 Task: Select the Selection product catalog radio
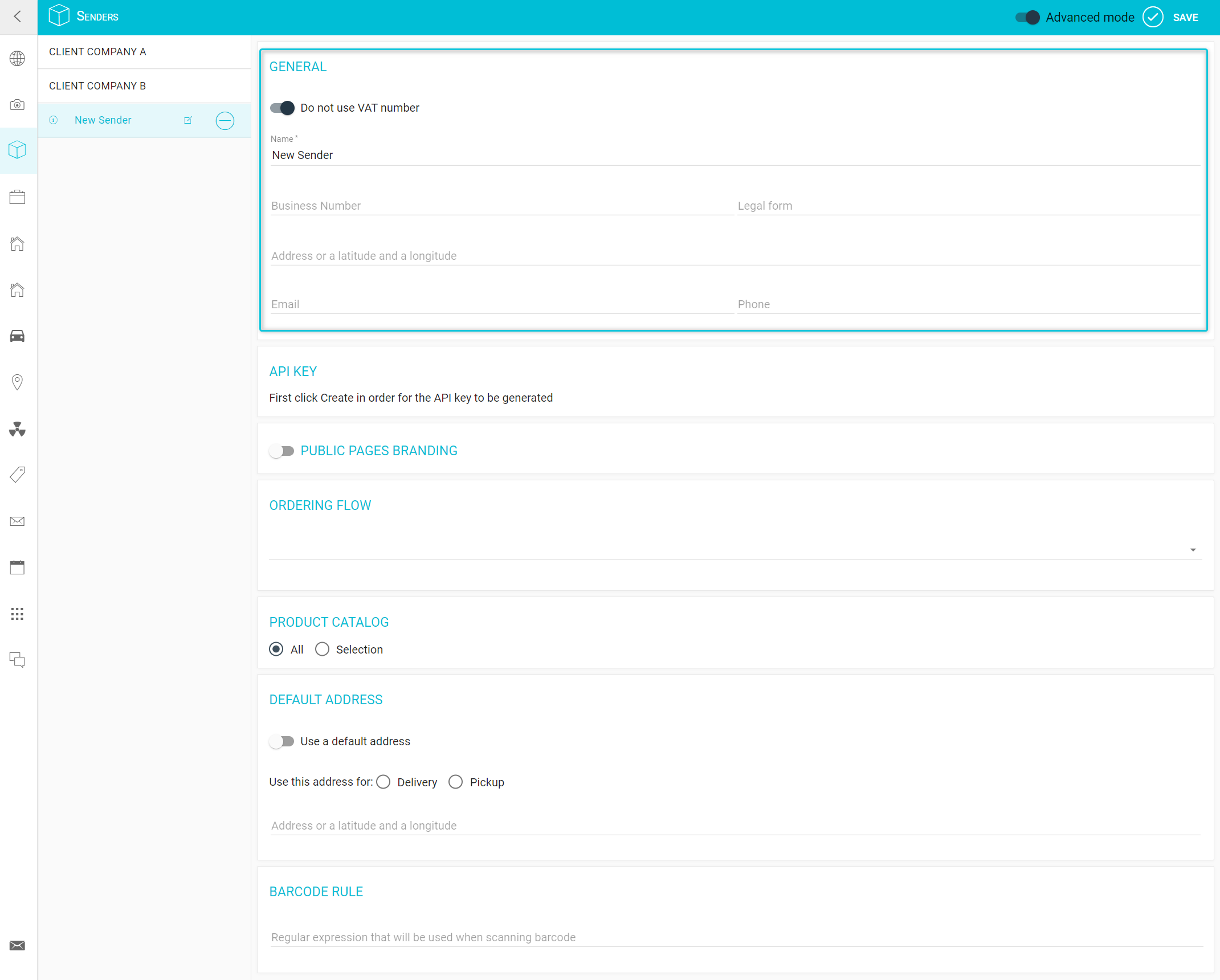pyautogui.click(x=323, y=650)
